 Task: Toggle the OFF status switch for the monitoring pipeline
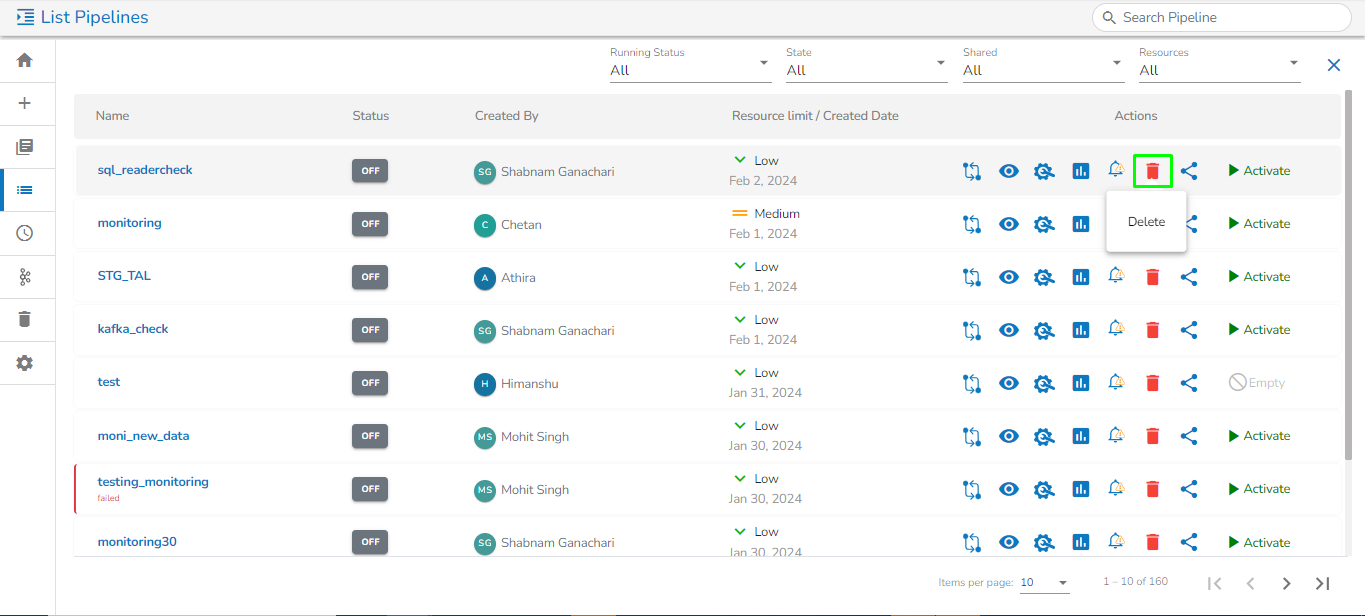point(370,224)
